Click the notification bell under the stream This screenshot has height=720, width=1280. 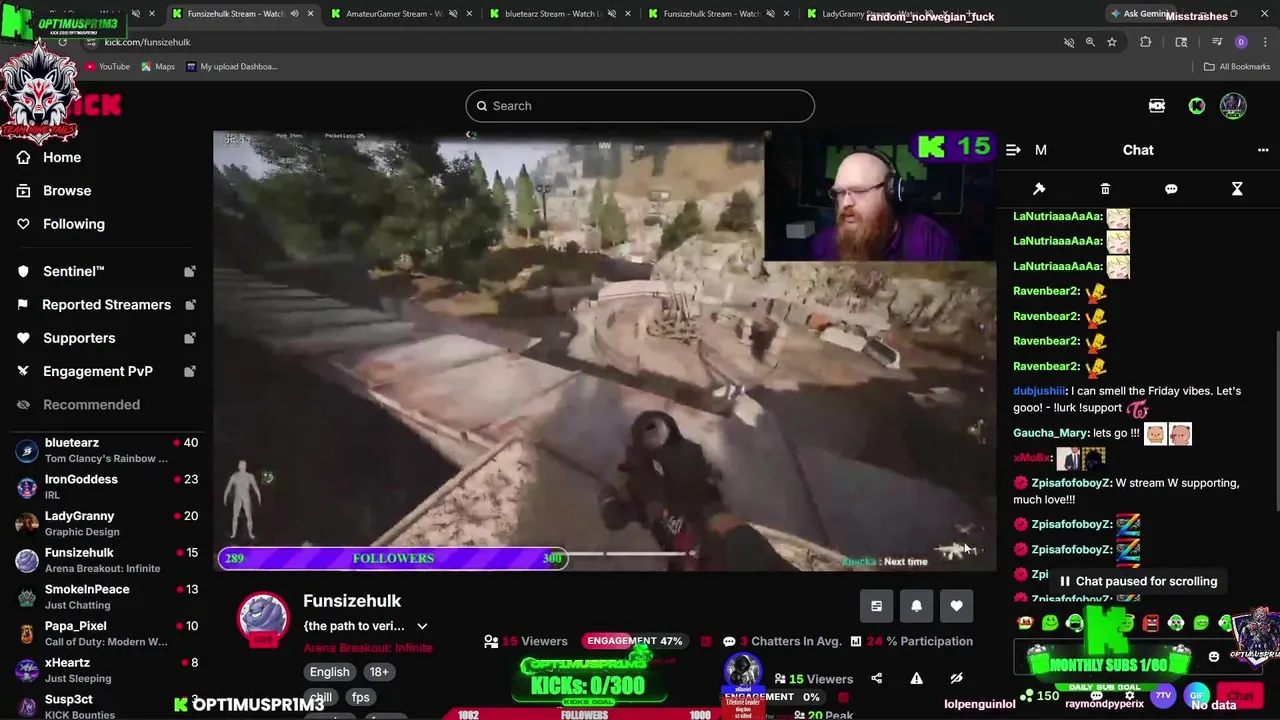point(916,606)
